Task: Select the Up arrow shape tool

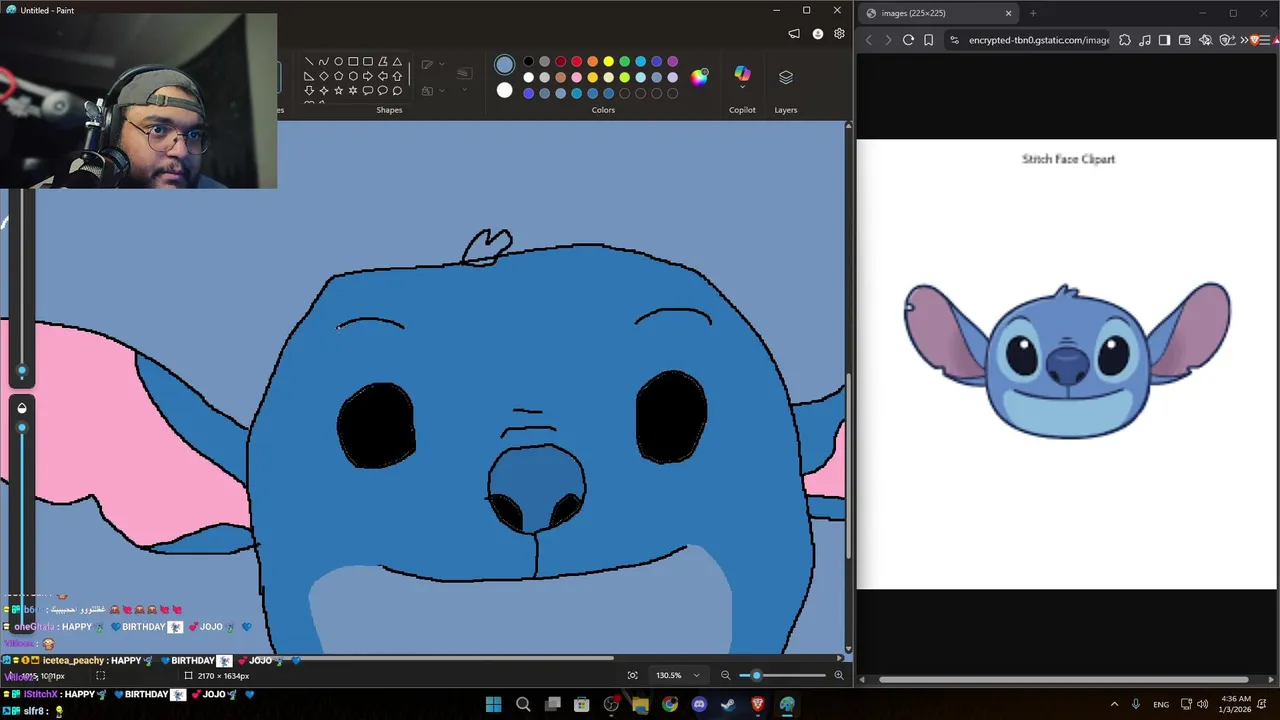Action: (397, 76)
